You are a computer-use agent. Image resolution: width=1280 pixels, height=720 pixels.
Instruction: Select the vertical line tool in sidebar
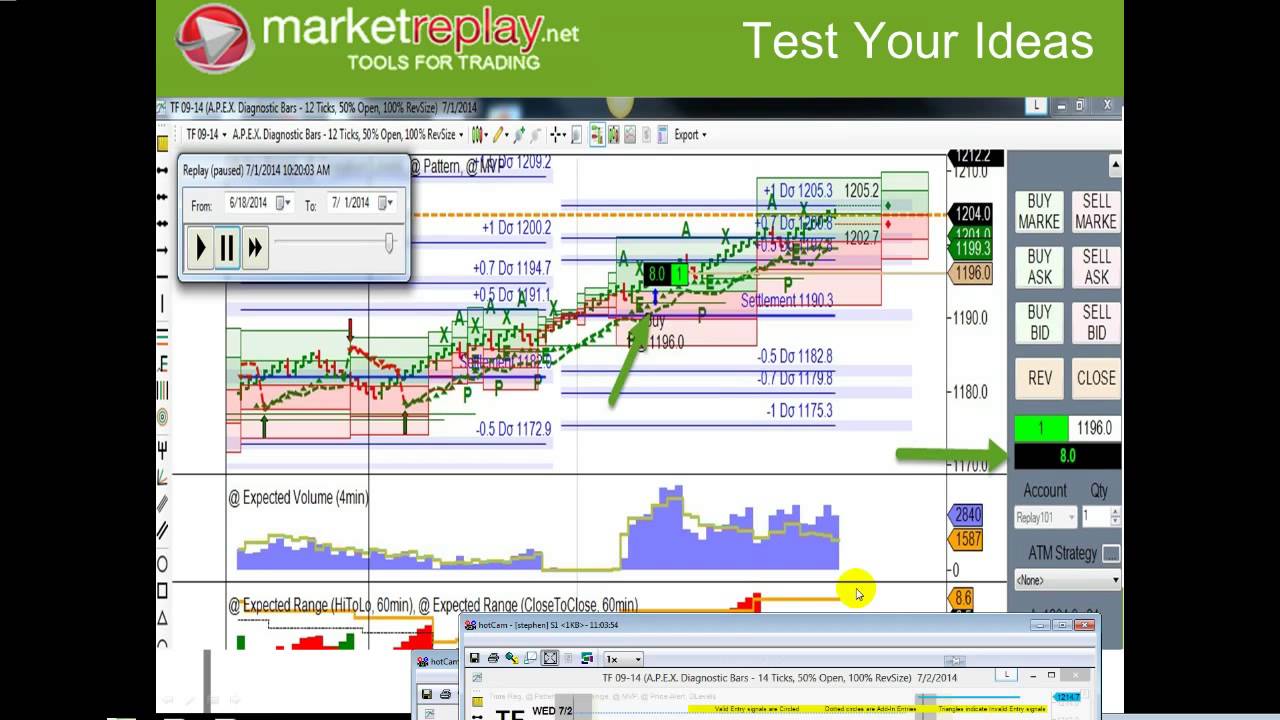click(x=163, y=303)
